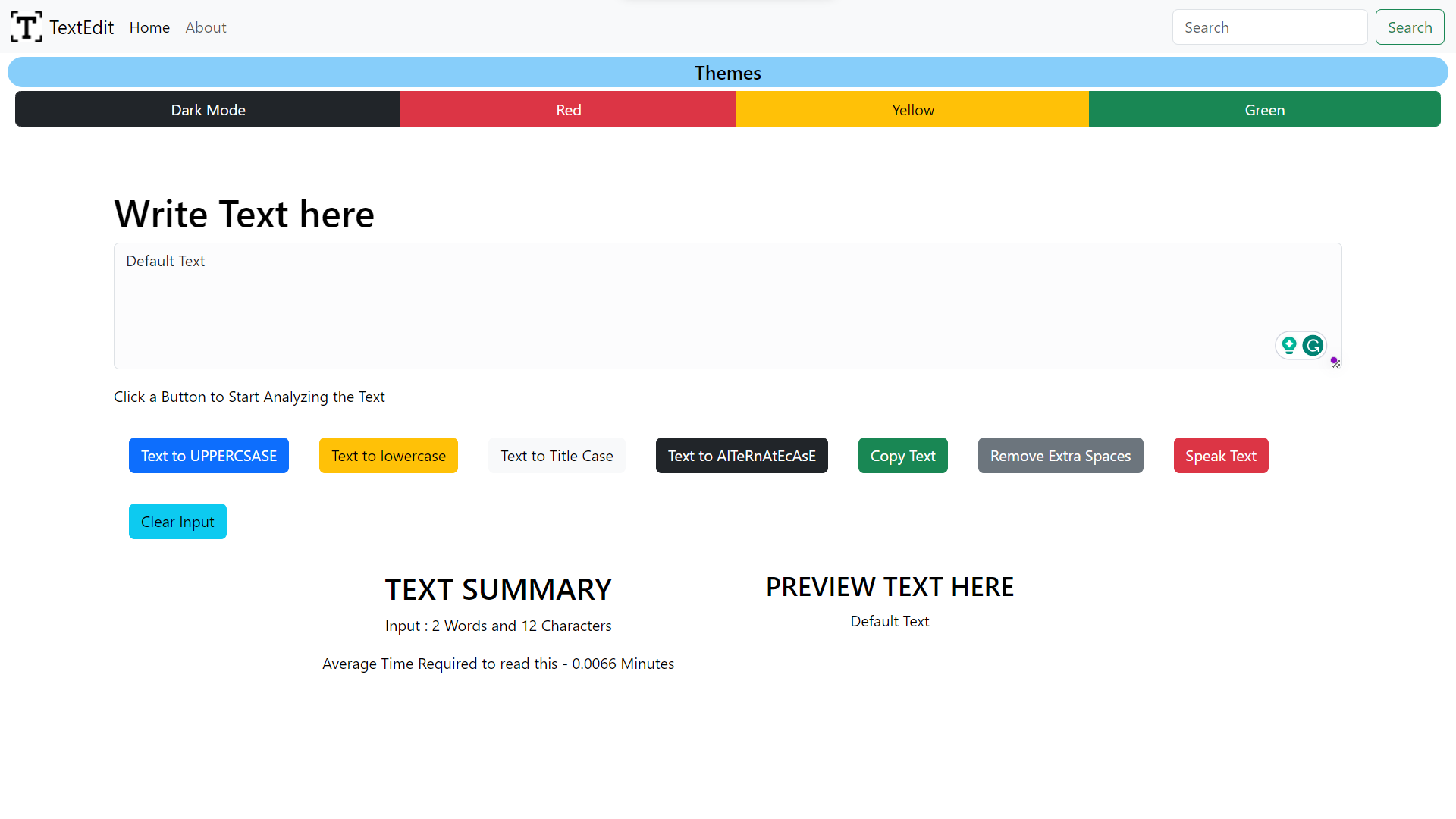This screenshot has height=819, width=1456.
Task: Expand the Search input field
Action: (1269, 27)
